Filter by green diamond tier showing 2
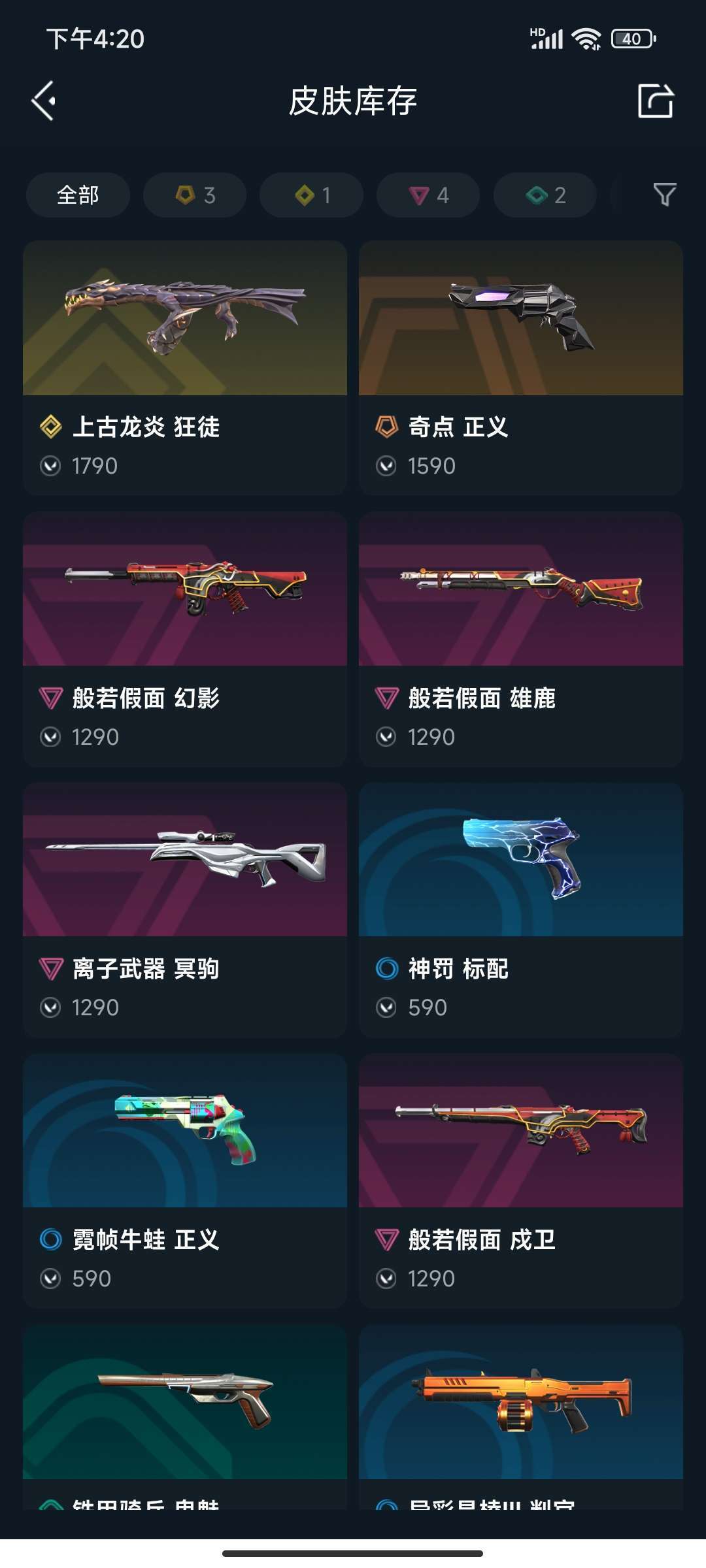 (x=545, y=195)
